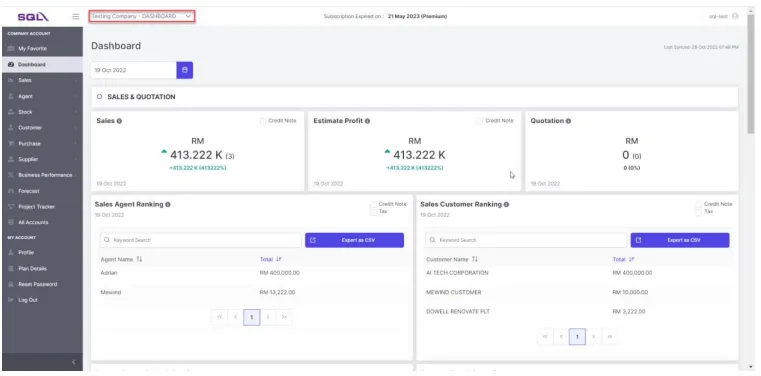Viewport: 761px width, 376px height.
Task: Click the Sales amount 413.222 K
Action: coord(196,155)
